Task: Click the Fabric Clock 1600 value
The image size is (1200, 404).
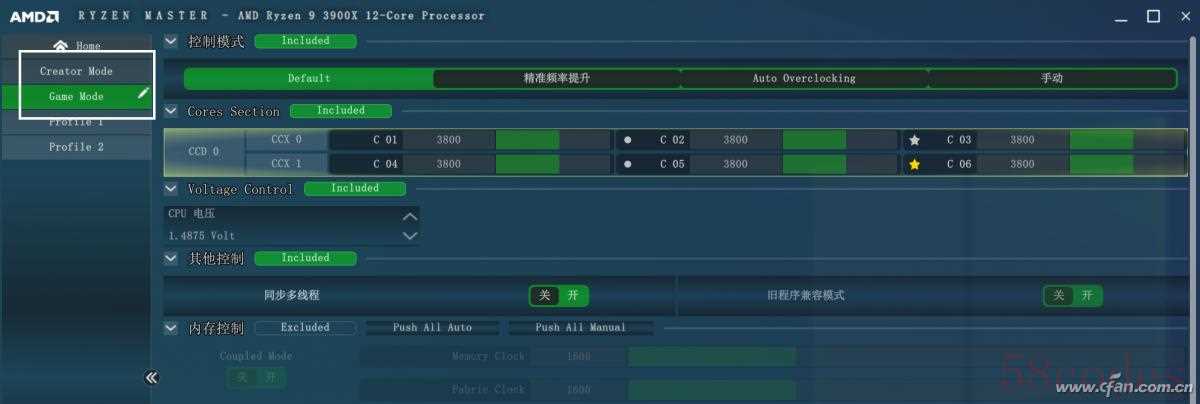Action: 578,390
